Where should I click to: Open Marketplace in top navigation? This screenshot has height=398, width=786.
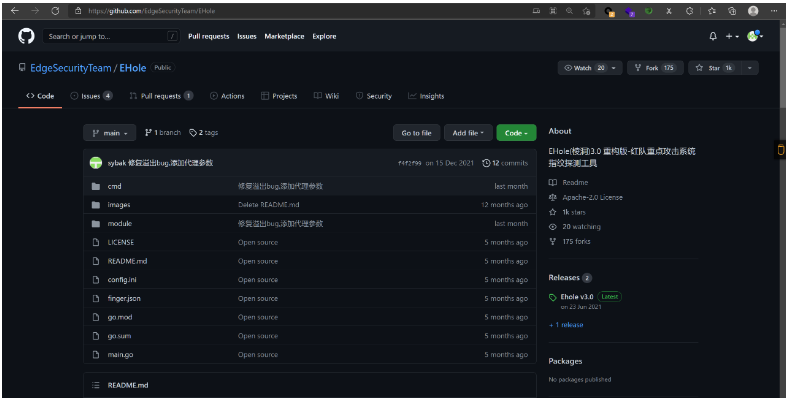click(284, 36)
